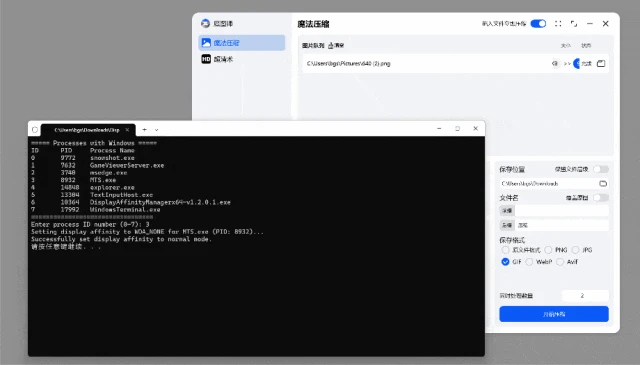Click the four-corner fullscreen icon in compression window

(x=558, y=24)
